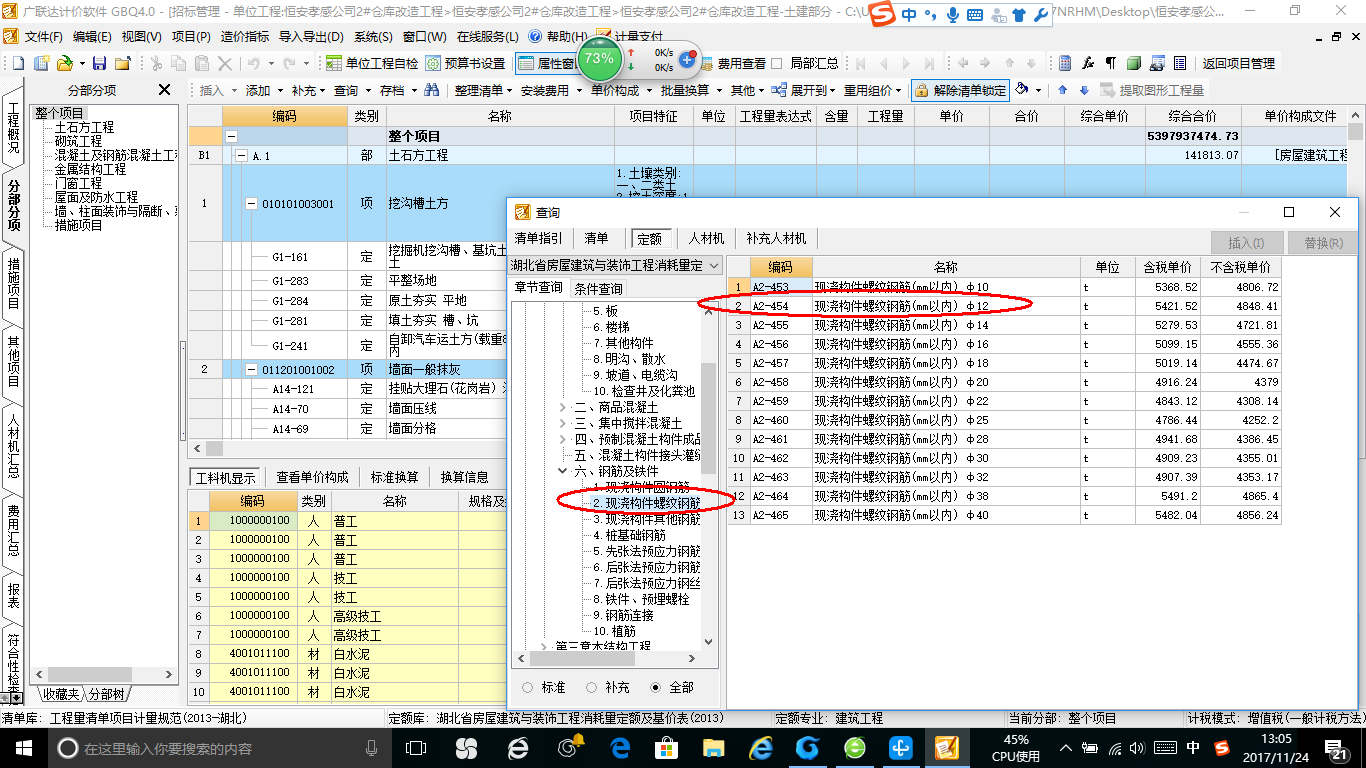Open the 造价指标 menu
The image size is (1366, 768).
[245, 36]
